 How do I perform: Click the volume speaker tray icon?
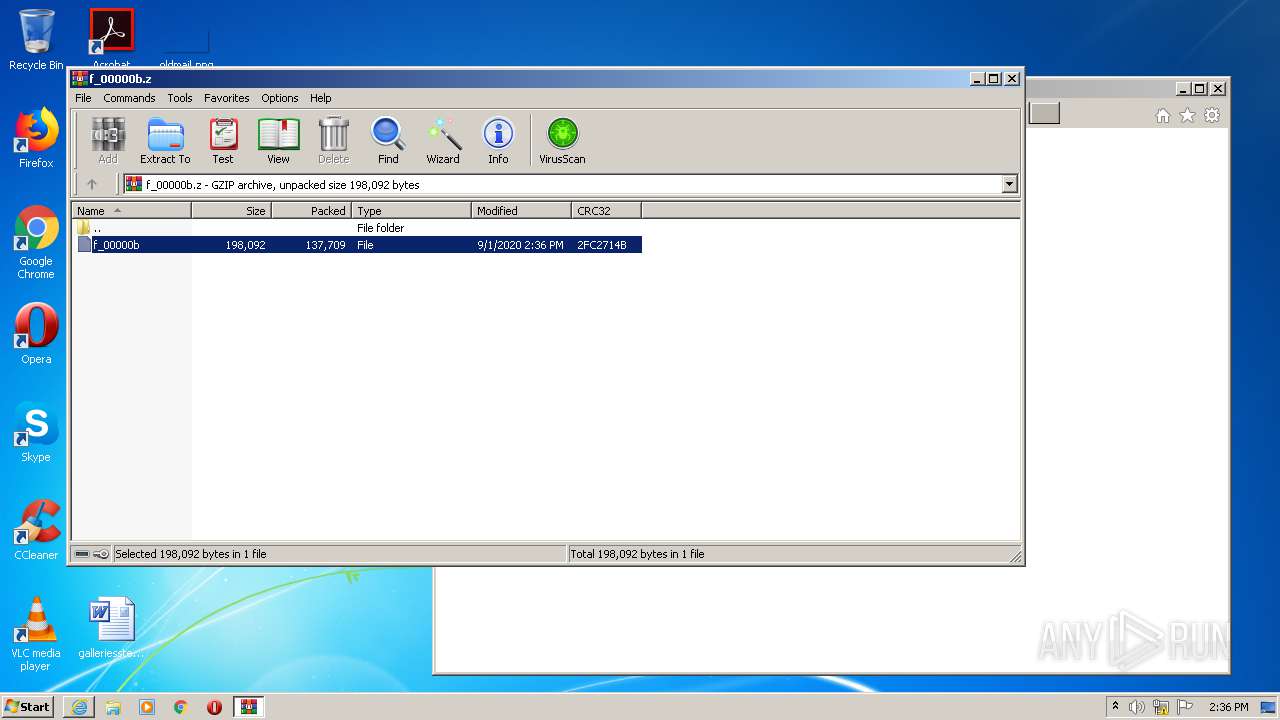1137,707
